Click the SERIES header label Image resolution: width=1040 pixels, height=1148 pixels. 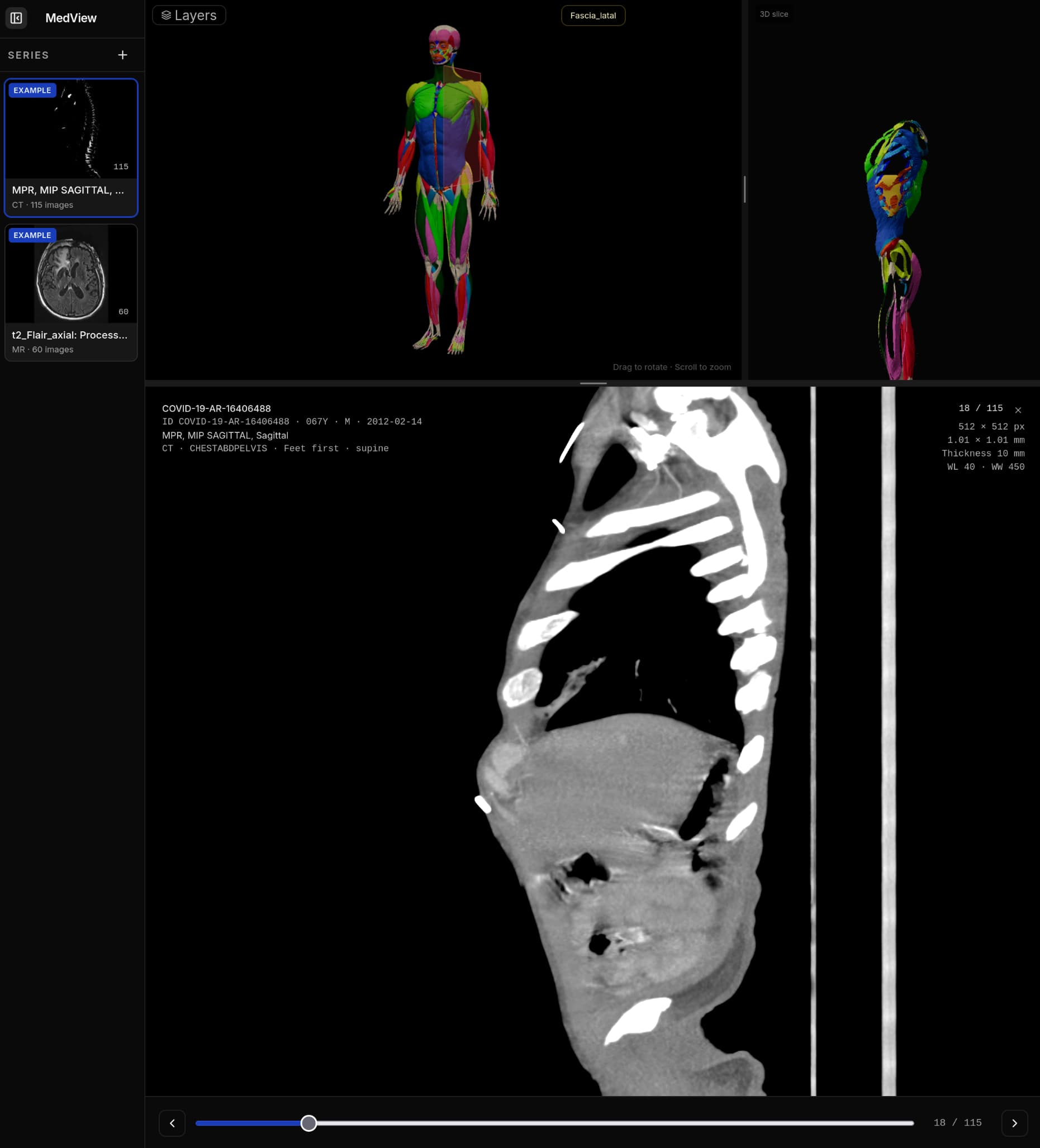tap(29, 55)
